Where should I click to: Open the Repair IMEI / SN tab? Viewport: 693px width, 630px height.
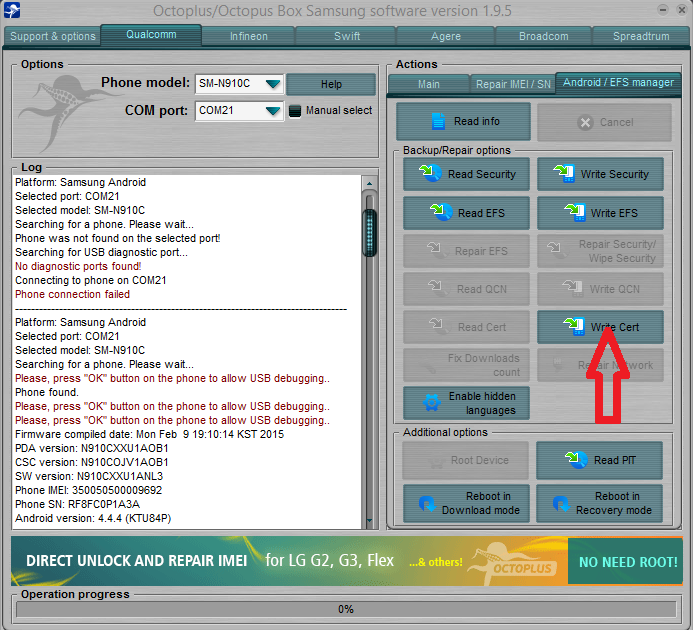coord(513,84)
